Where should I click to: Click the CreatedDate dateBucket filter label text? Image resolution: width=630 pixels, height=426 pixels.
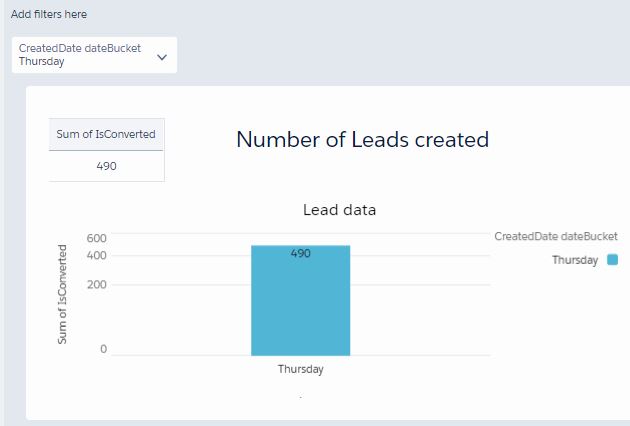tap(80, 48)
